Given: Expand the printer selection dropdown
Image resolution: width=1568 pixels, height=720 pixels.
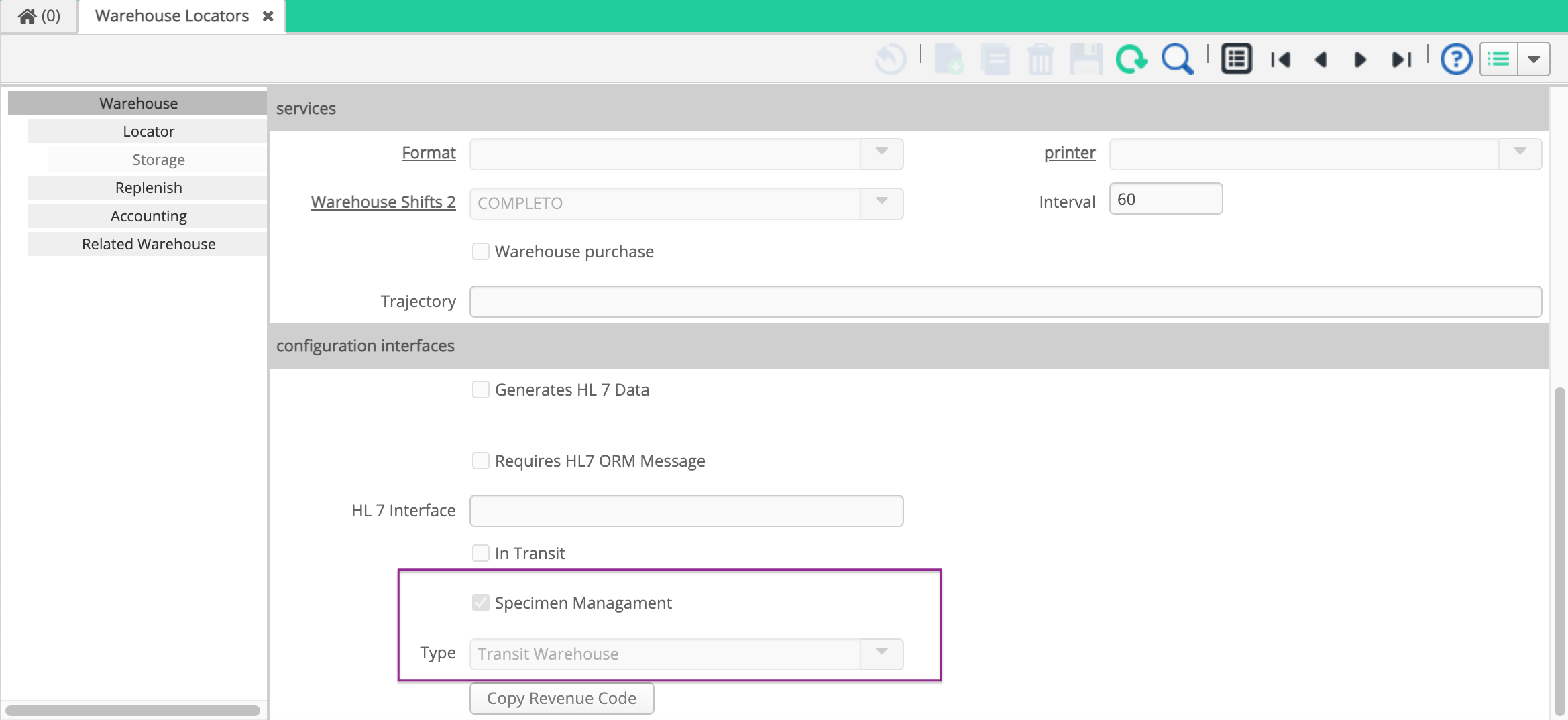Looking at the screenshot, I should point(1519,154).
